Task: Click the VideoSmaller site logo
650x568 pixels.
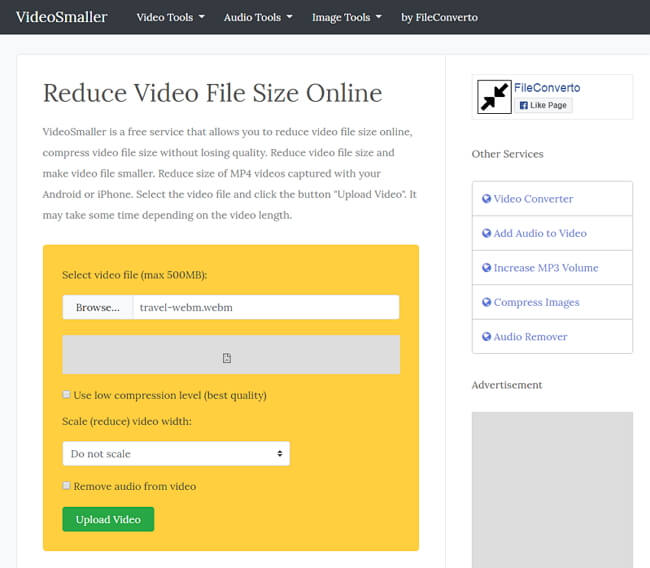Action: pyautogui.click(x=62, y=17)
